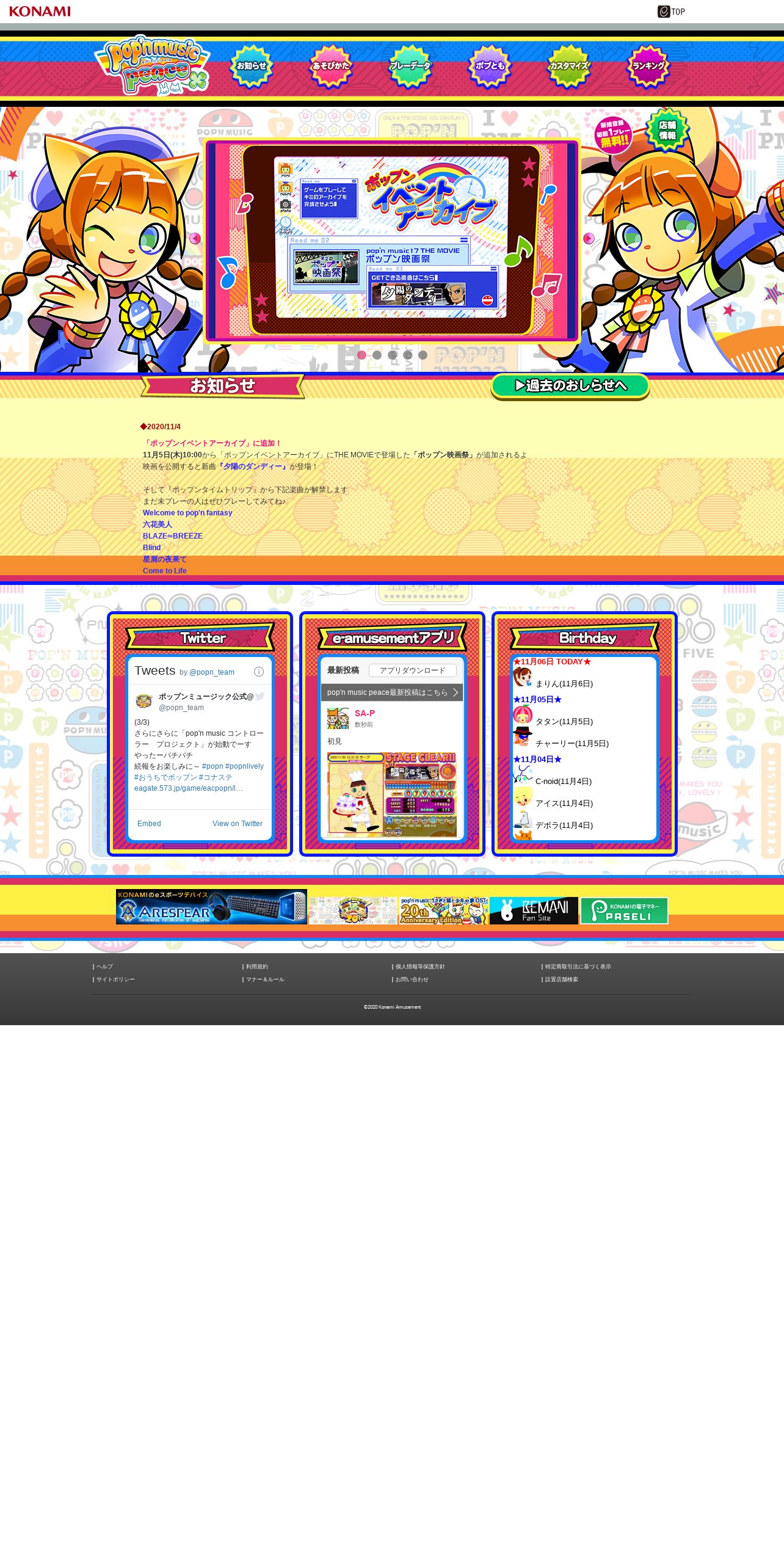Click デボラ birthday character icon
The height and width of the screenshot is (1568, 784).
point(523,819)
